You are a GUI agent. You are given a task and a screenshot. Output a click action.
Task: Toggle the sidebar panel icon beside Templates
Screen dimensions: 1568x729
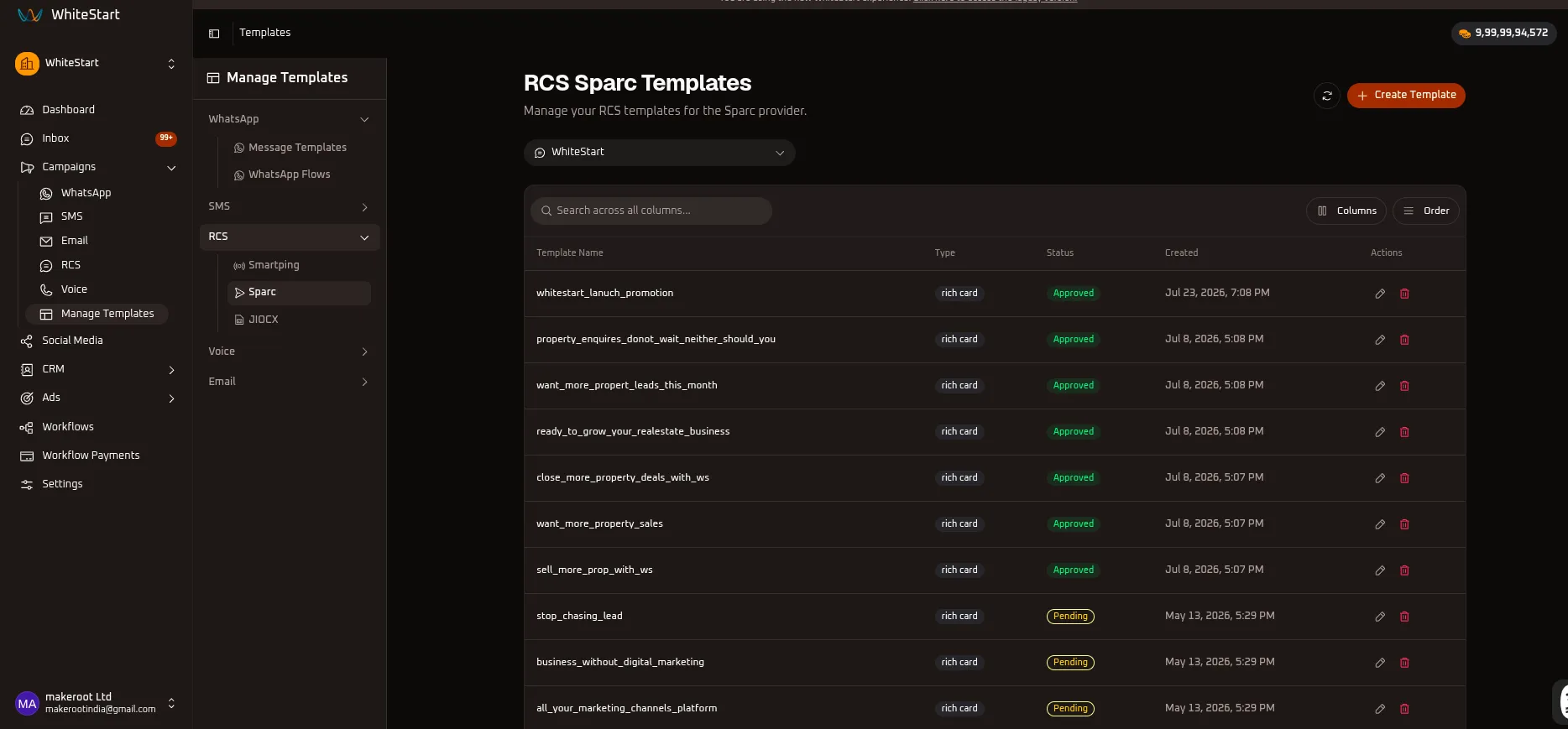pyautogui.click(x=214, y=34)
